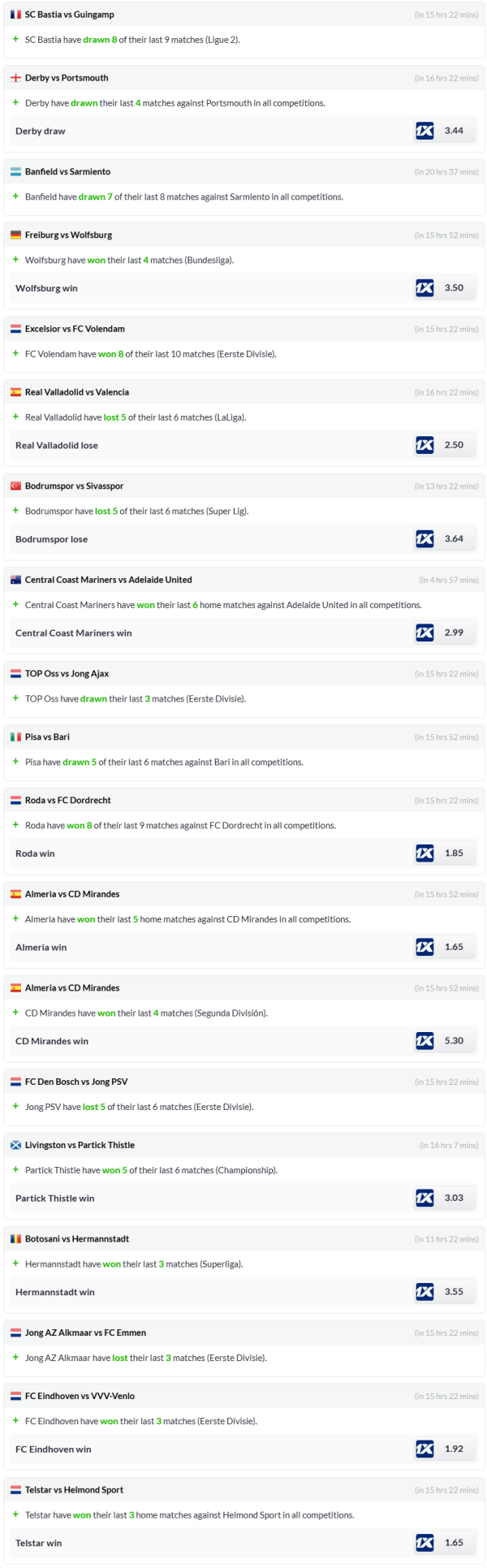This screenshot has height=1568, width=487.
Task: Click the 1X logo beside Central Coast Mariners win
Action: [425, 633]
